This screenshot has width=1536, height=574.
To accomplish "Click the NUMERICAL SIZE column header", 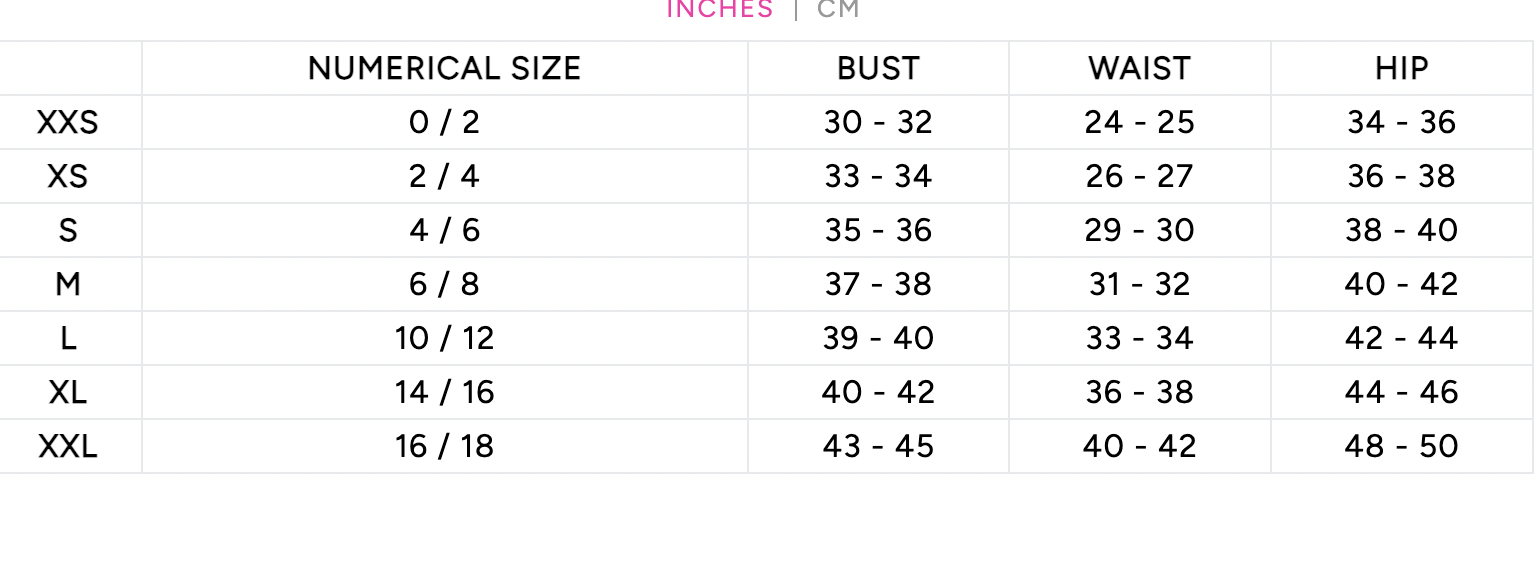I will tap(445, 68).
